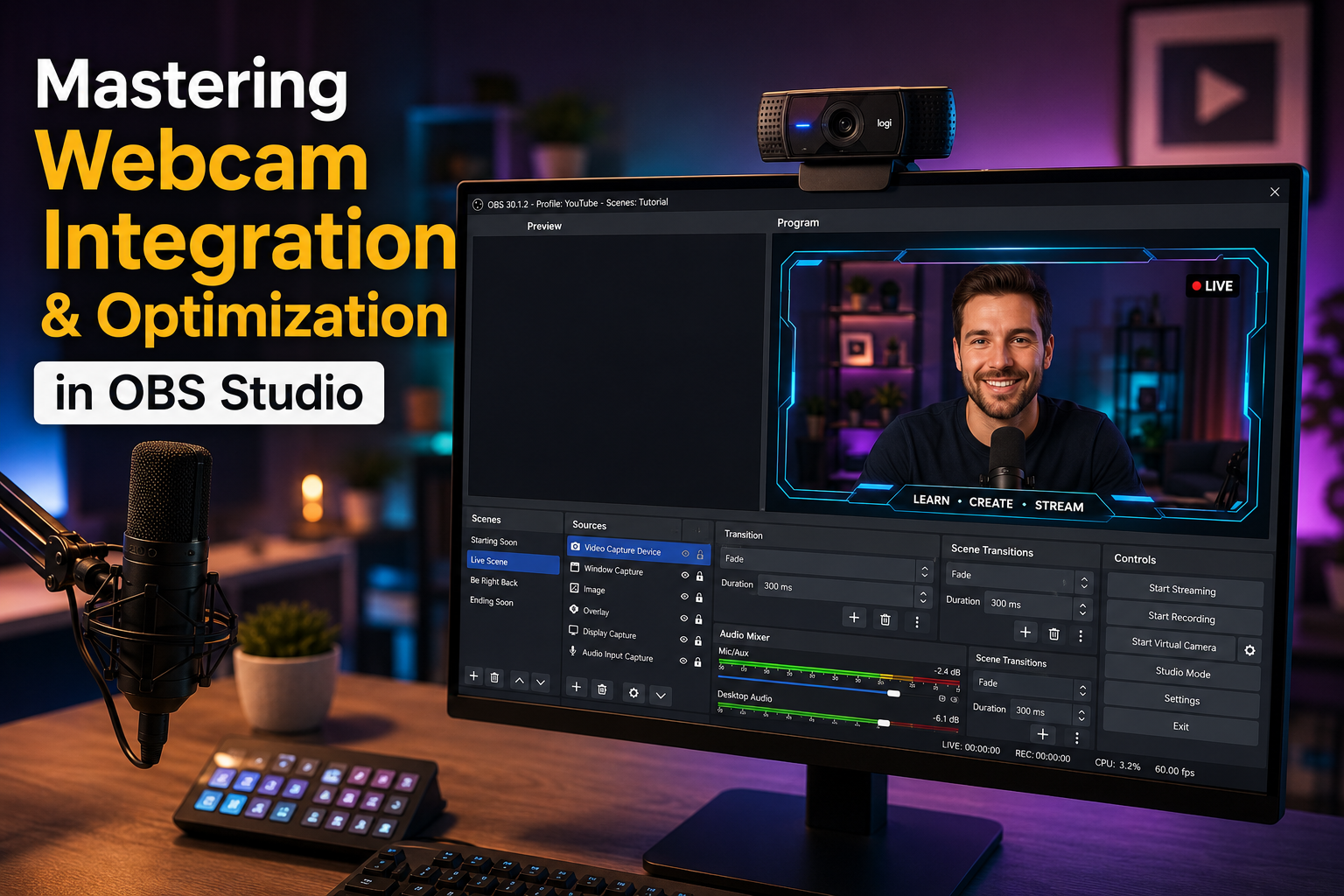Click the trash icon in the upper Scene Transitions panel
Image resolution: width=1344 pixels, height=896 pixels.
pos(1053,633)
